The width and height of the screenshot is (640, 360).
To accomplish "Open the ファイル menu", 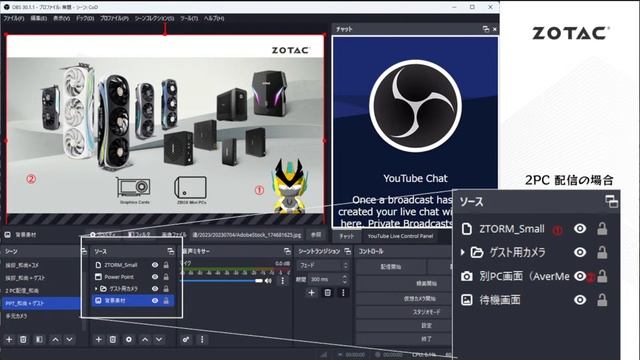I will coord(14,18).
